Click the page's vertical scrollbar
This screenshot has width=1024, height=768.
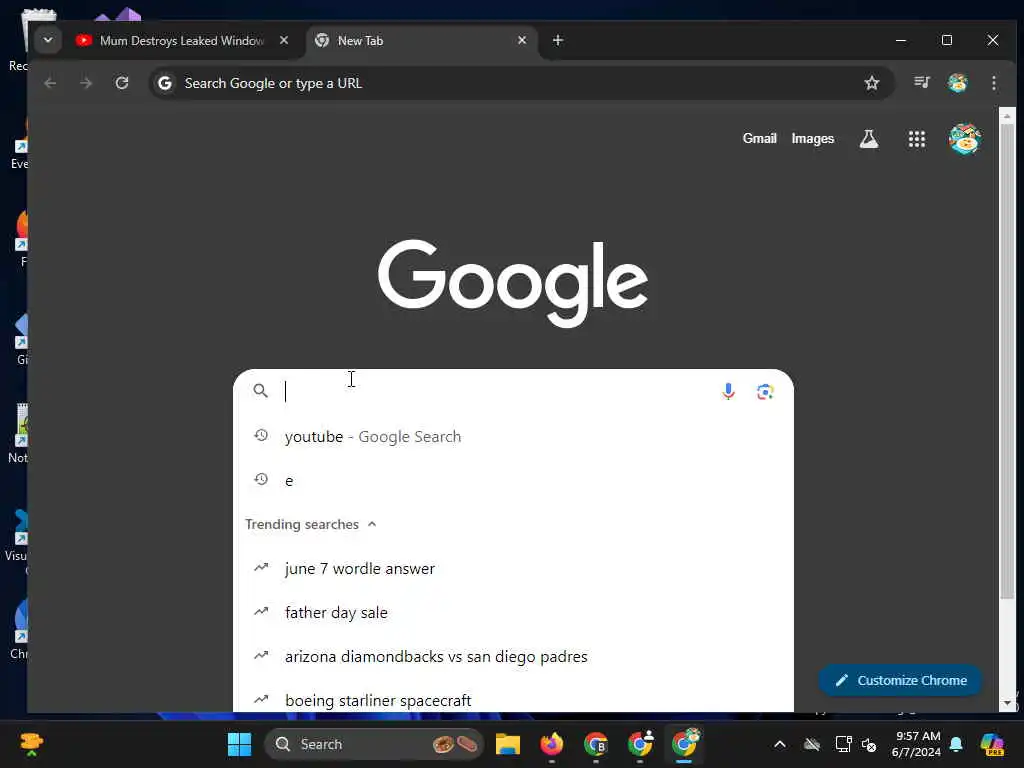(1007, 360)
